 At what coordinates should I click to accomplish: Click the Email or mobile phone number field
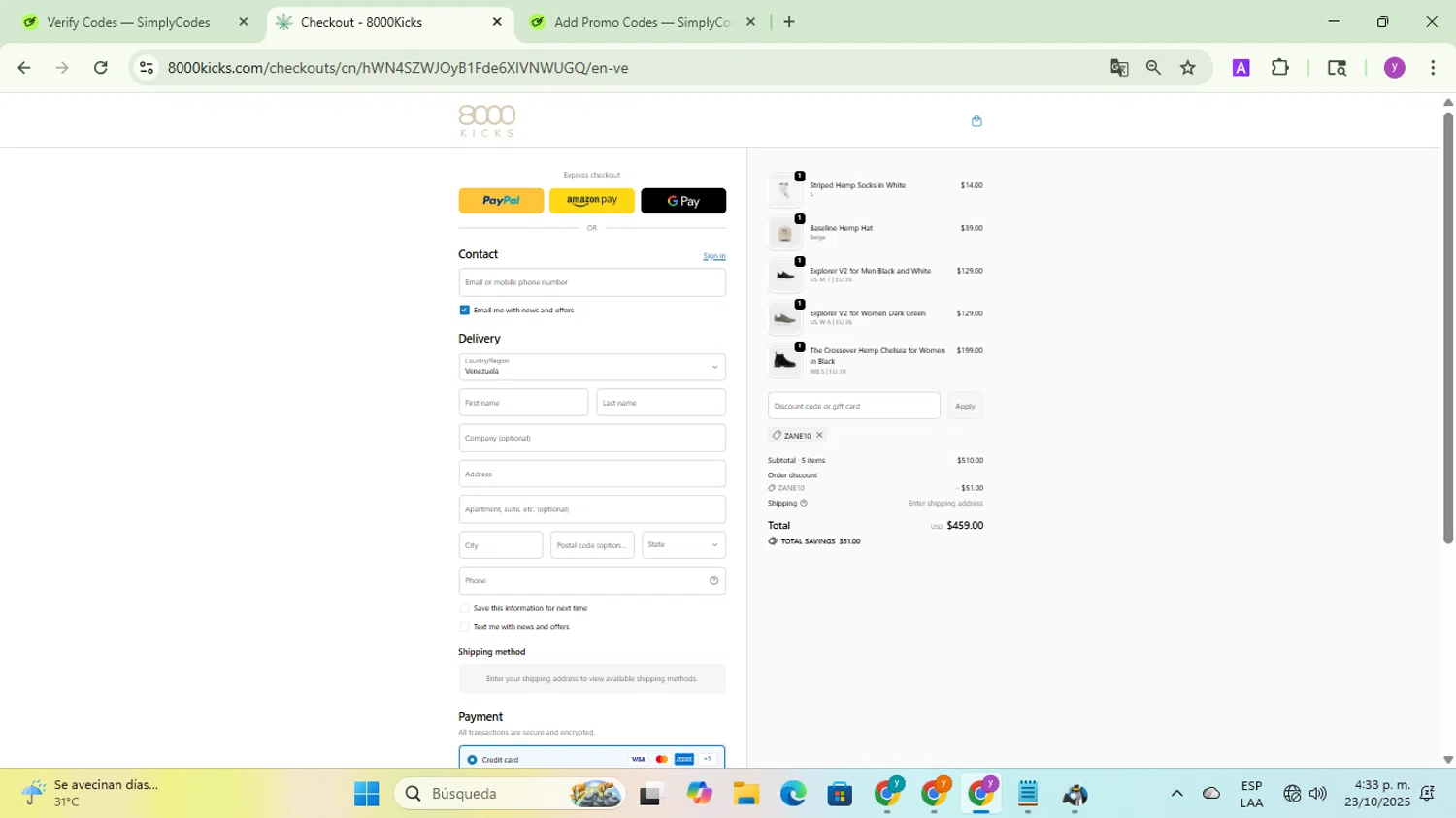592,282
